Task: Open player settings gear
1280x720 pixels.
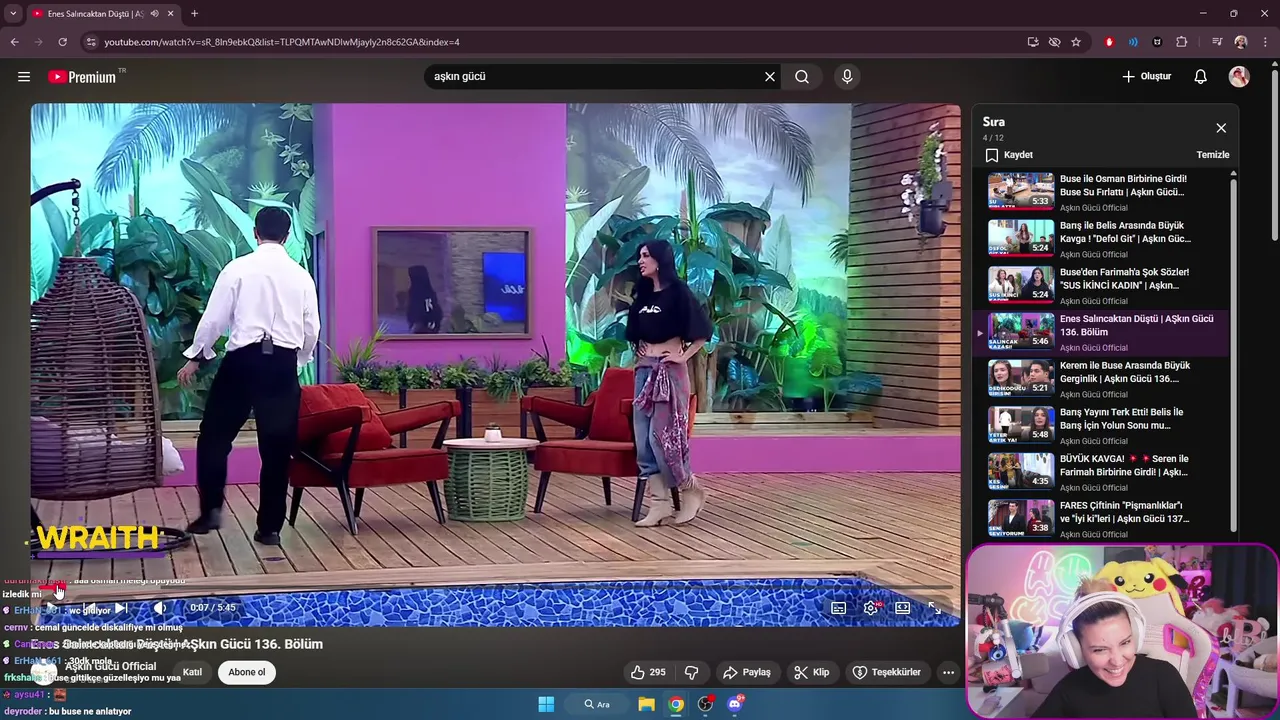Action: (x=871, y=608)
